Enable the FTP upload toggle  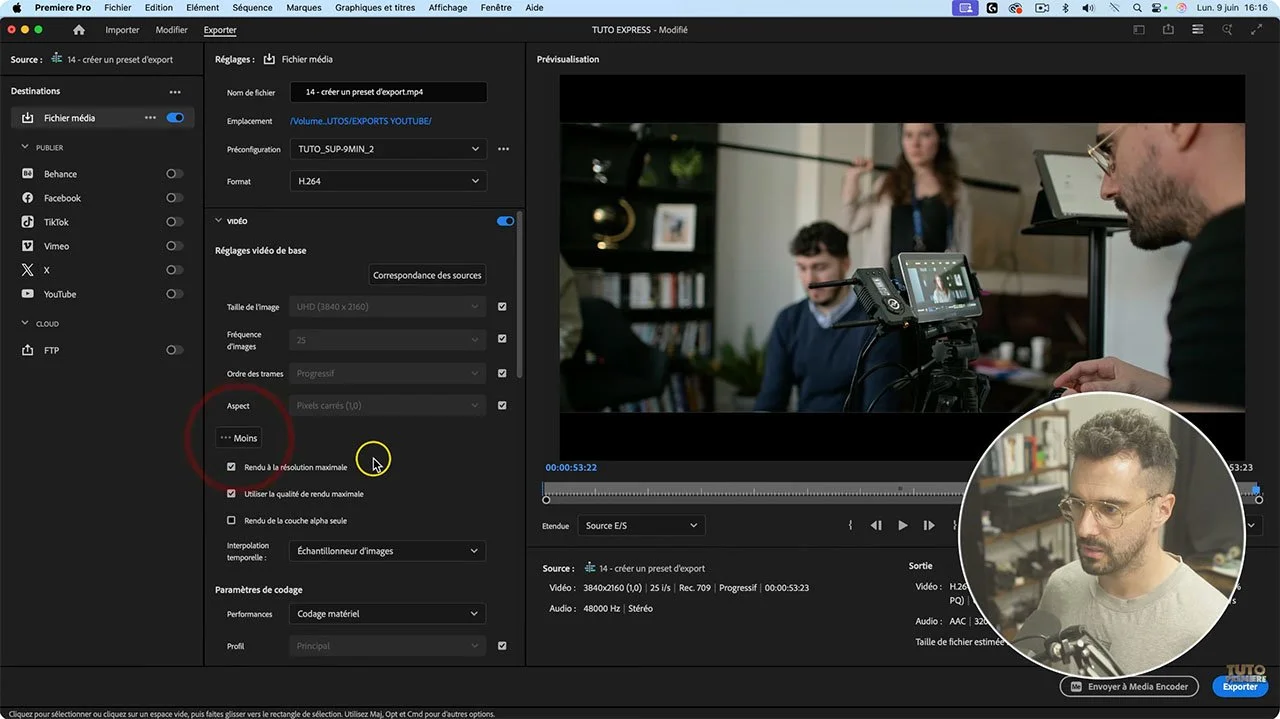(175, 350)
